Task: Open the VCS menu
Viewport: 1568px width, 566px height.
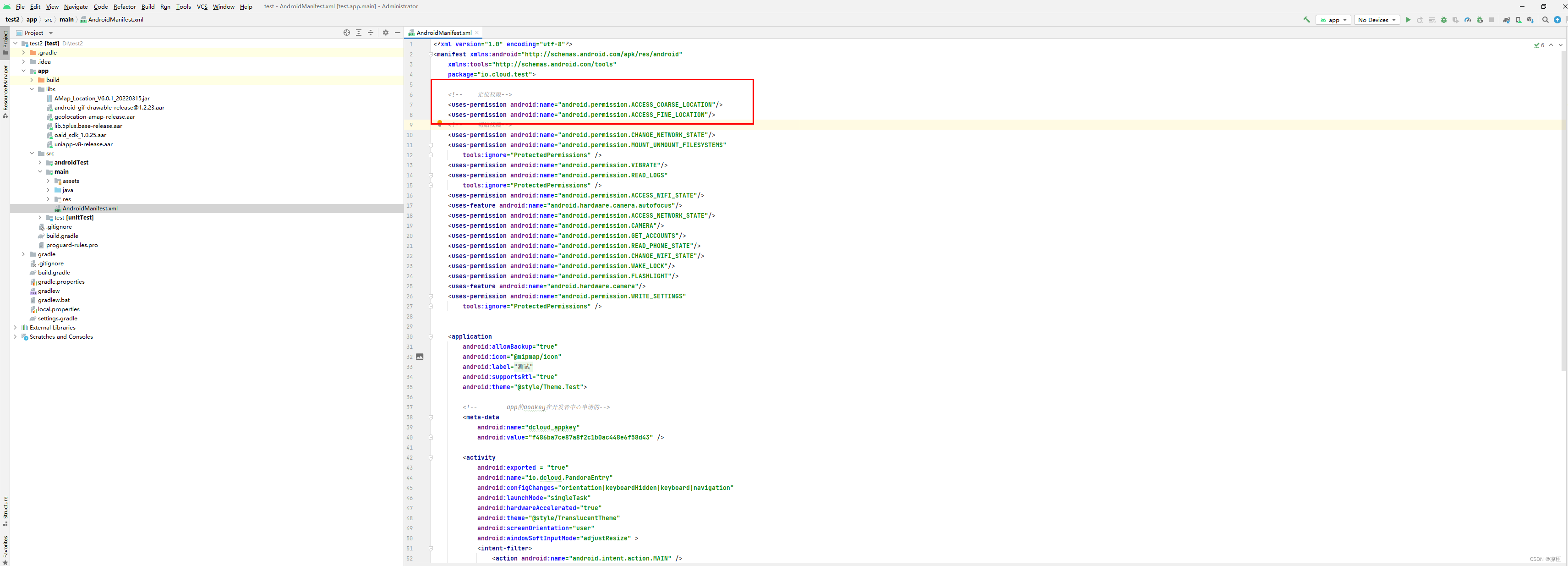Action: click(202, 6)
